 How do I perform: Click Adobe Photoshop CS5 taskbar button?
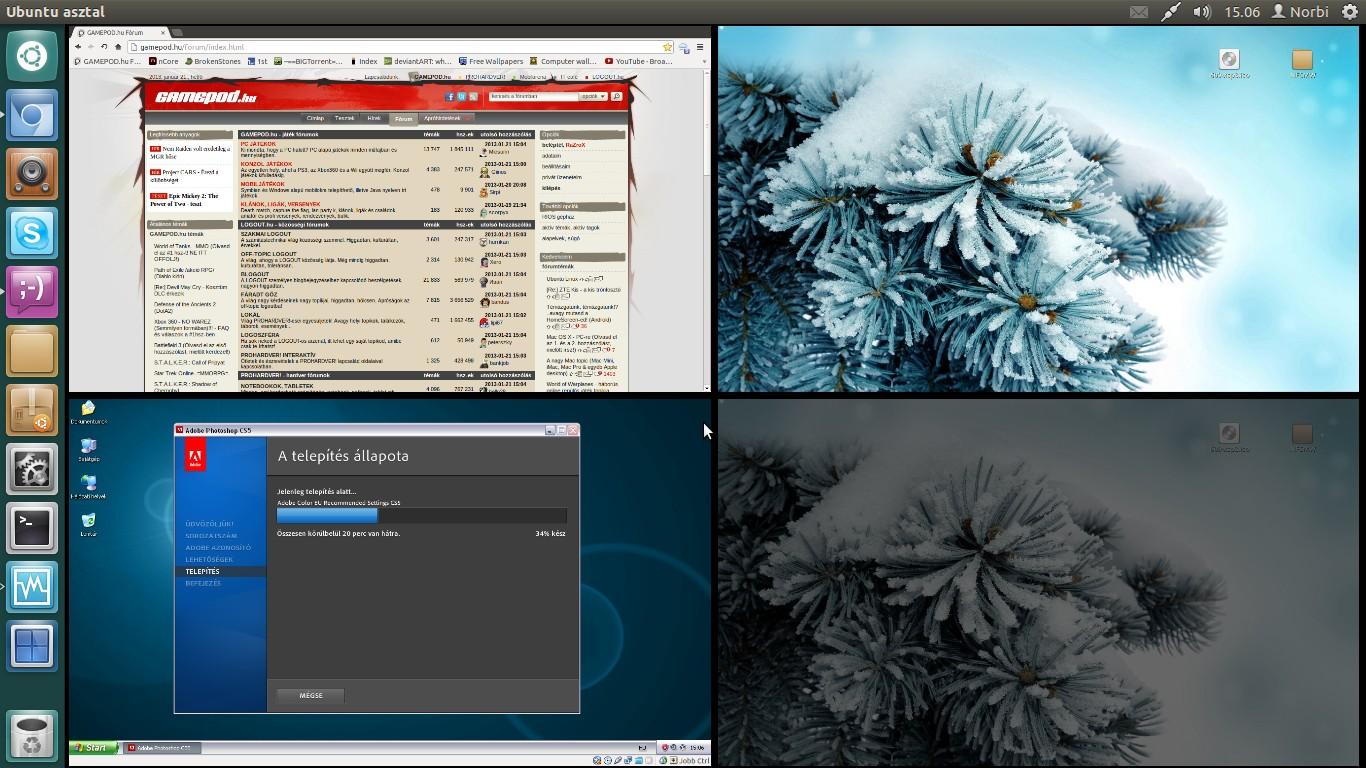(x=162, y=747)
